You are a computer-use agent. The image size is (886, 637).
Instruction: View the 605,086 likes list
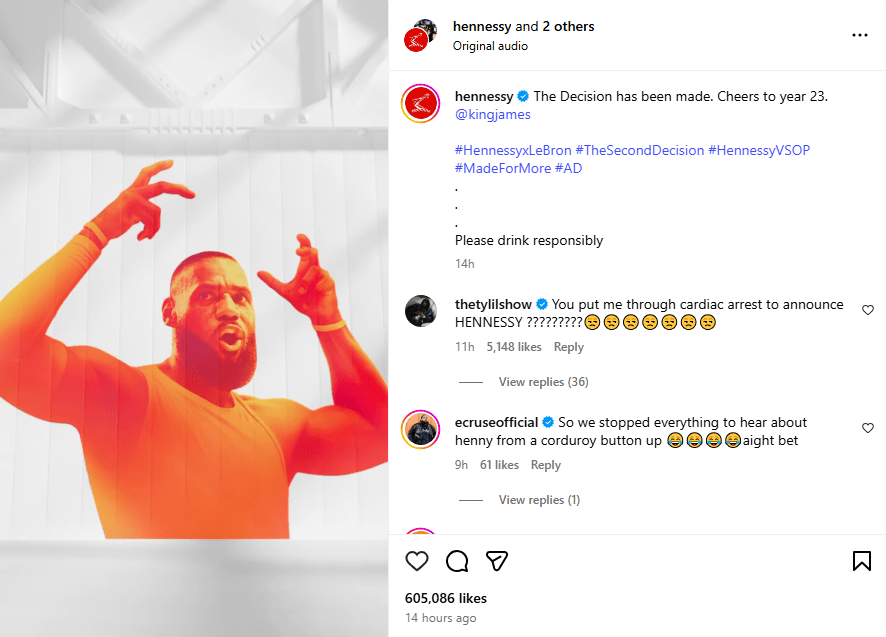coord(446,598)
